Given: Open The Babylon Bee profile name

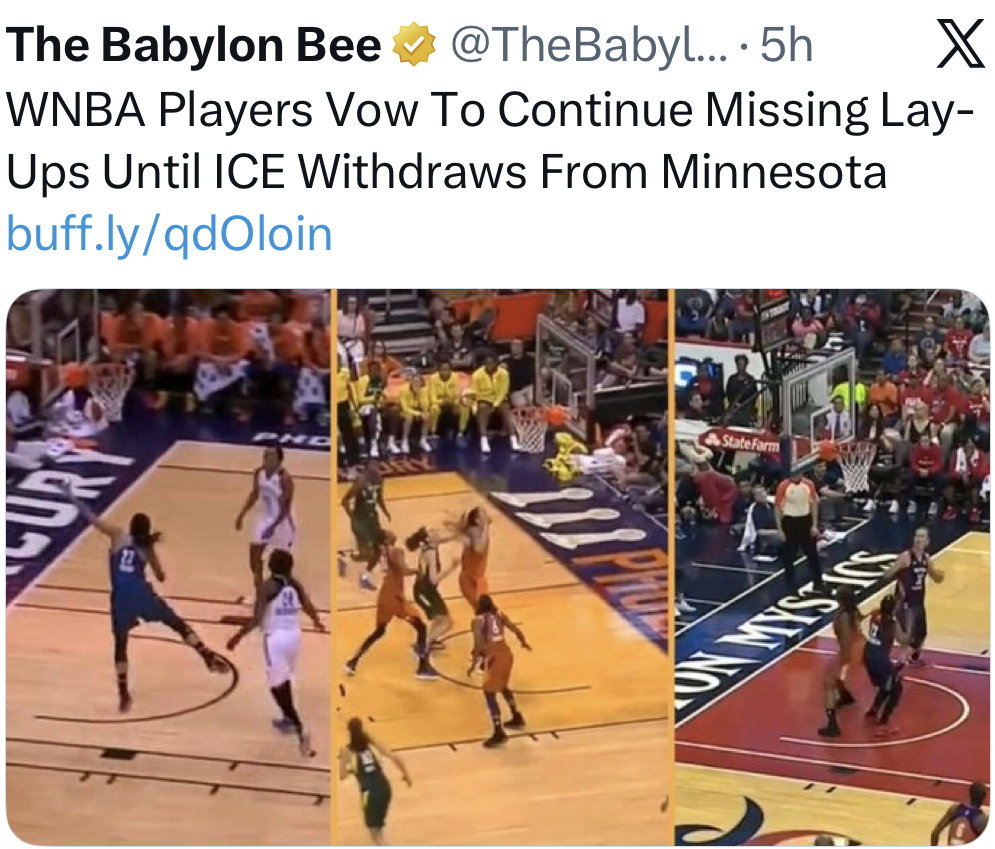Looking at the screenshot, I should pos(194,45).
